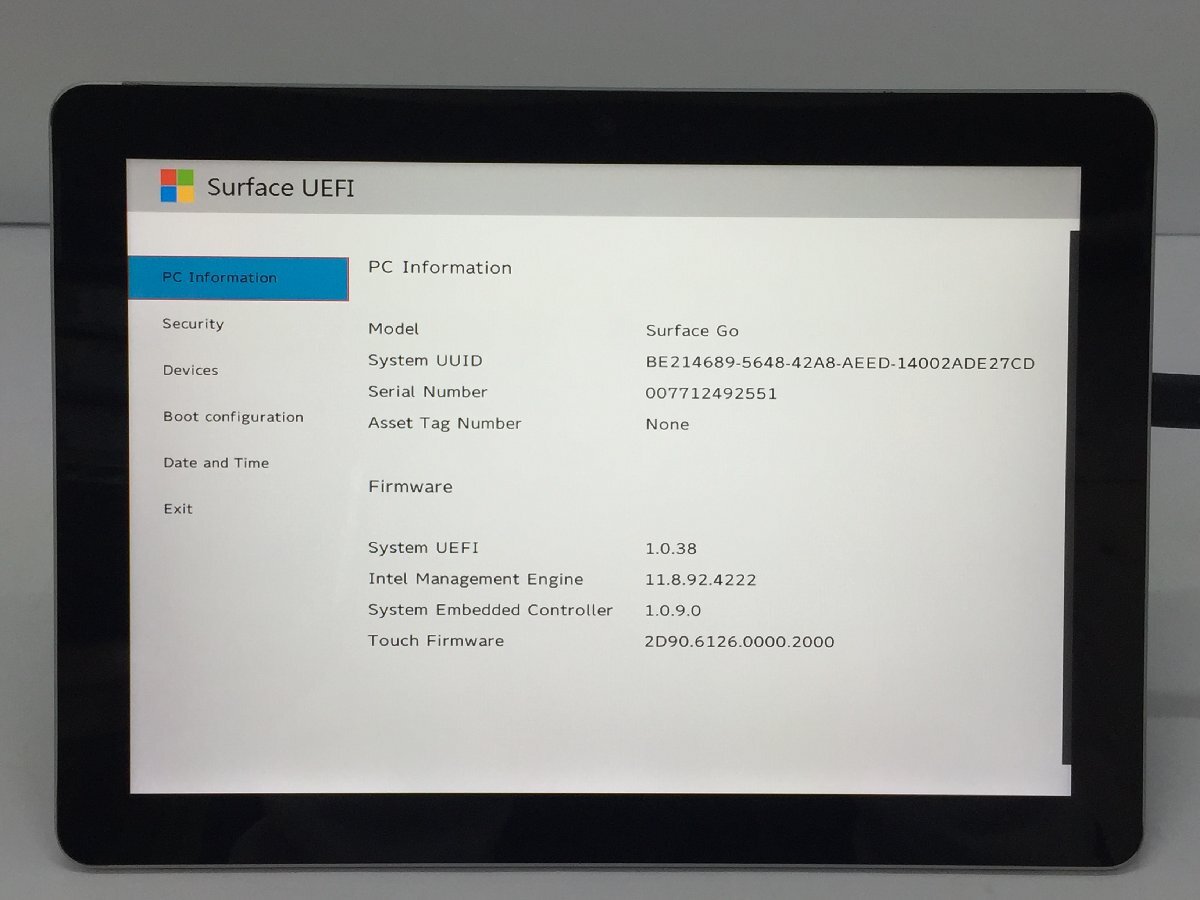Image resolution: width=1200 pixels, height=900 pixels.
Task: Click the Microsoft logo in header
Action: click(177, 186)
